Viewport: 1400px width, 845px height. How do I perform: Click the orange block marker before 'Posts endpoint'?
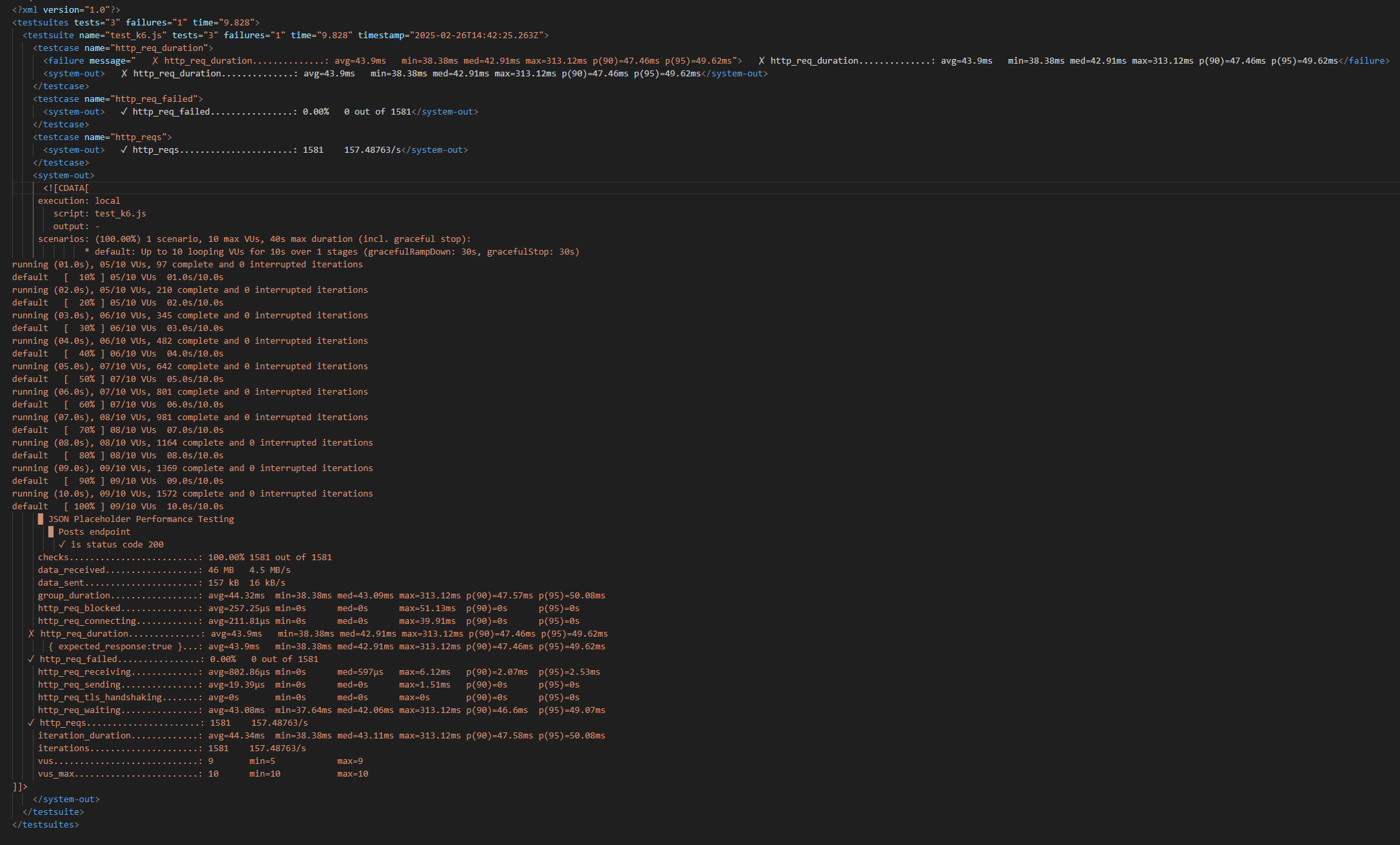click(51, 531)
